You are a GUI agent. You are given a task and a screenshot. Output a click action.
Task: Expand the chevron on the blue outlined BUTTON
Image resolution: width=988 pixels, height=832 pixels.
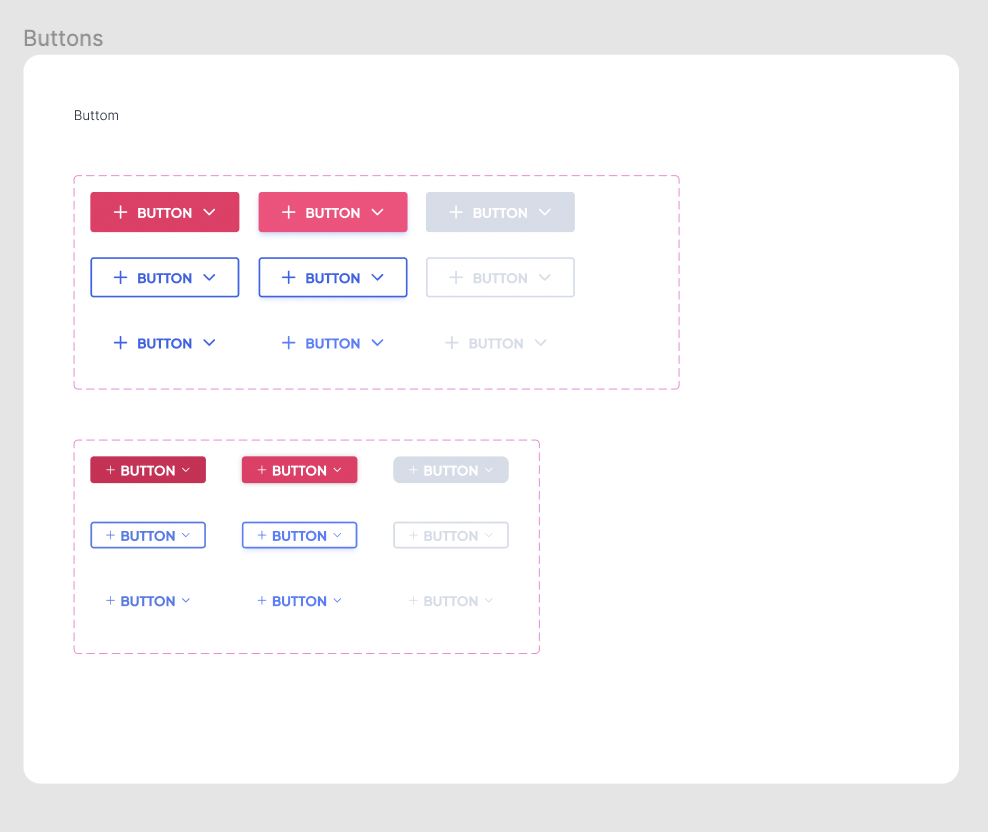click(x=210, y=277)
